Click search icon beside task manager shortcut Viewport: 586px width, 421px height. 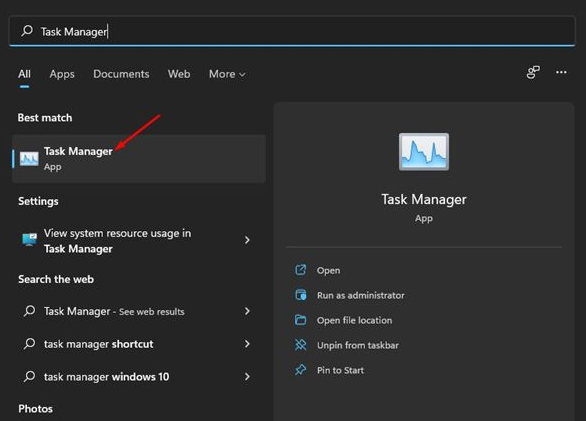(29, 343)
